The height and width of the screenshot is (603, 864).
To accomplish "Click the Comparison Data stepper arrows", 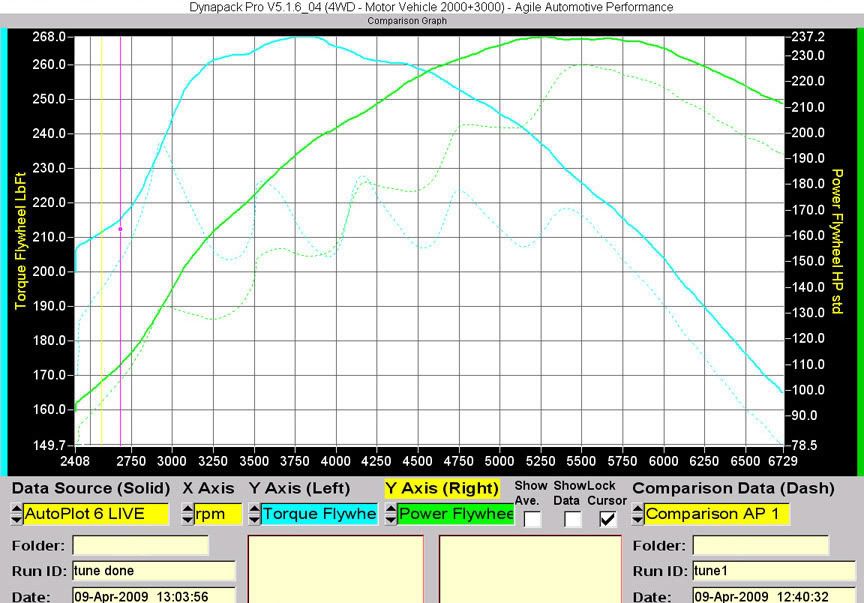I will pyautogui.click(x=638, y=514).
